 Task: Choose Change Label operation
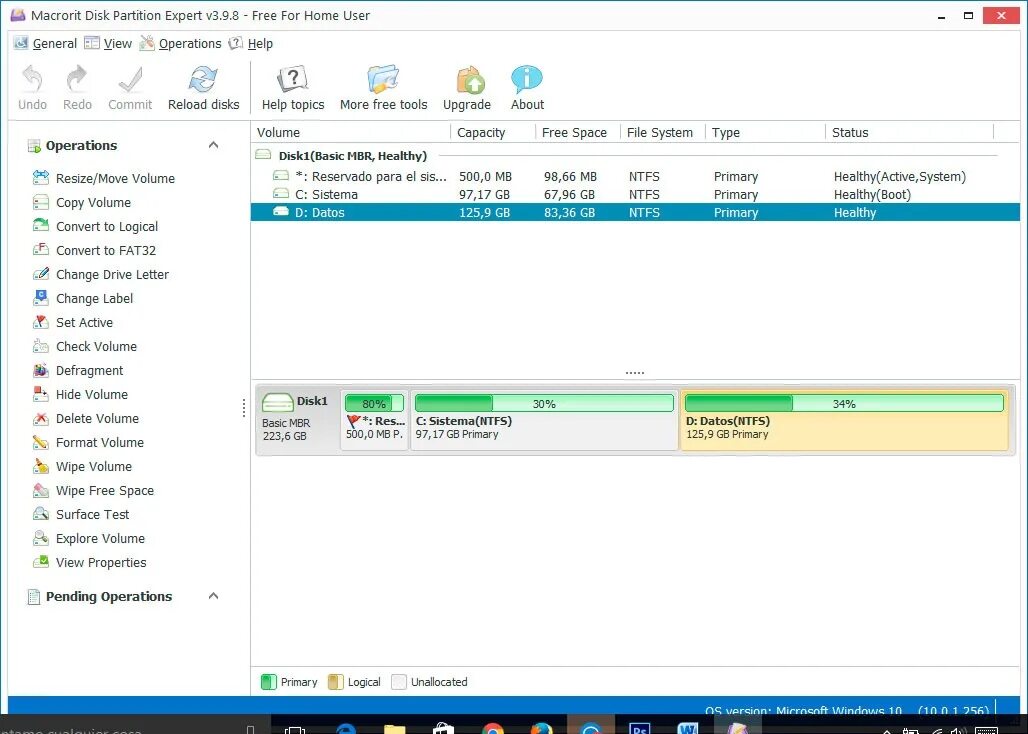(x=83, y=298)
